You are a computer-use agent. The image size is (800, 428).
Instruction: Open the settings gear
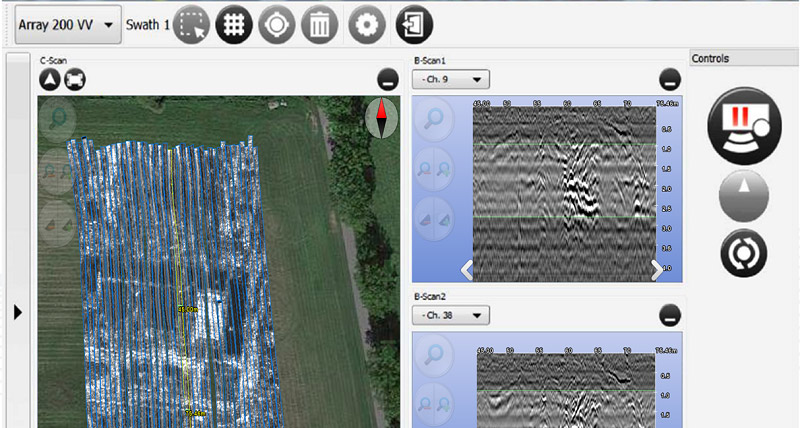pyautogui.click(x=367, y=26)
